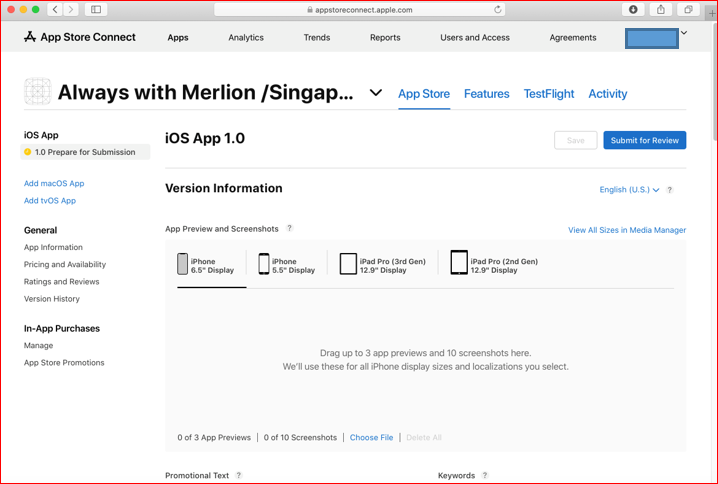Open new tab plus button

tap(712, 14)
